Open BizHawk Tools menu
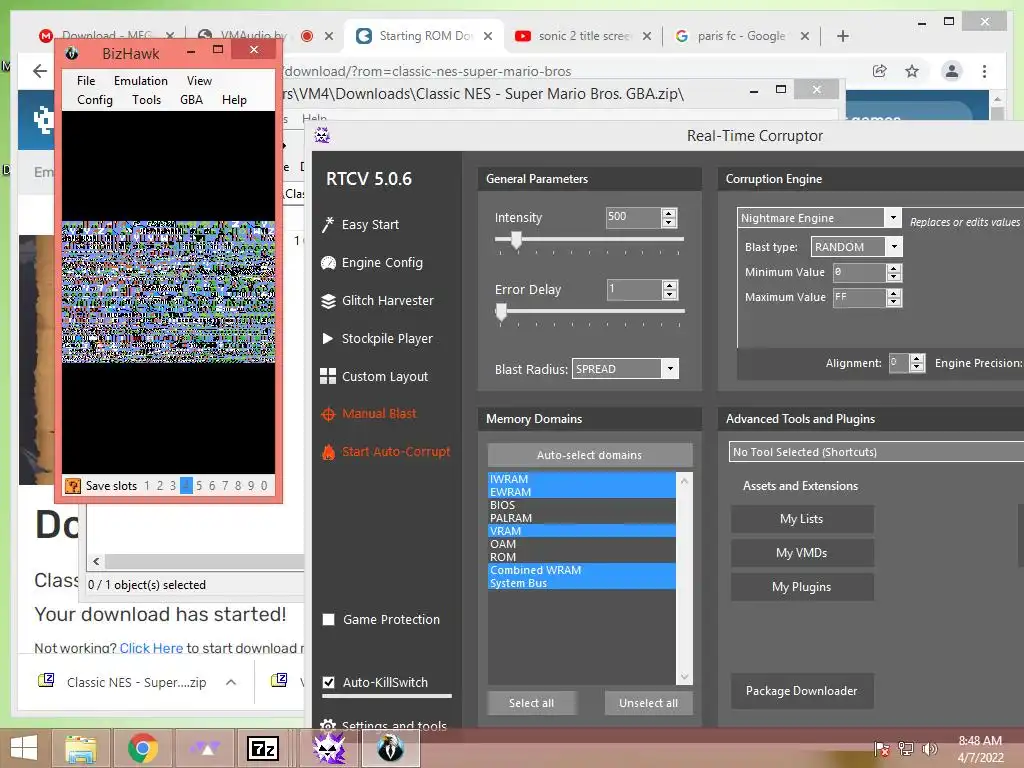The width and height of the screenshot is (1024, 768). (x=146, y=100)
